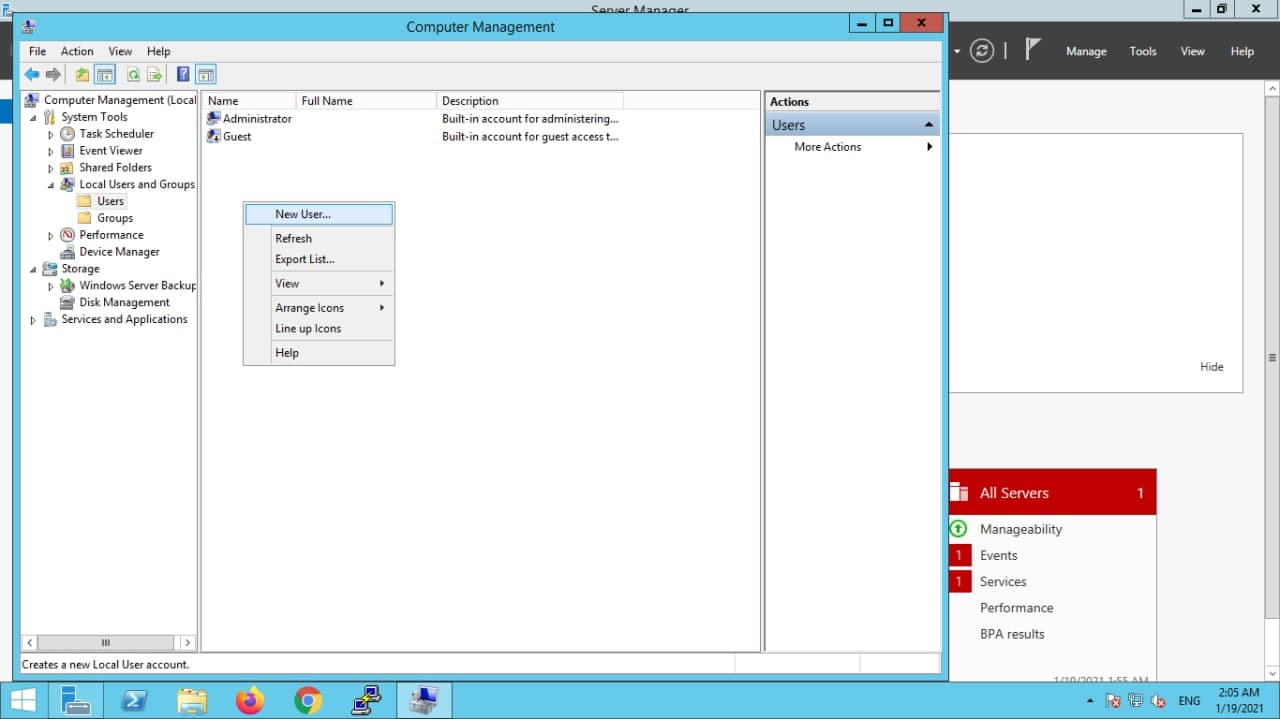The height and width of the screenshot is (719, 1280).
Task: Click More Actions in the Actions pane
Action: tap(827, 147)
